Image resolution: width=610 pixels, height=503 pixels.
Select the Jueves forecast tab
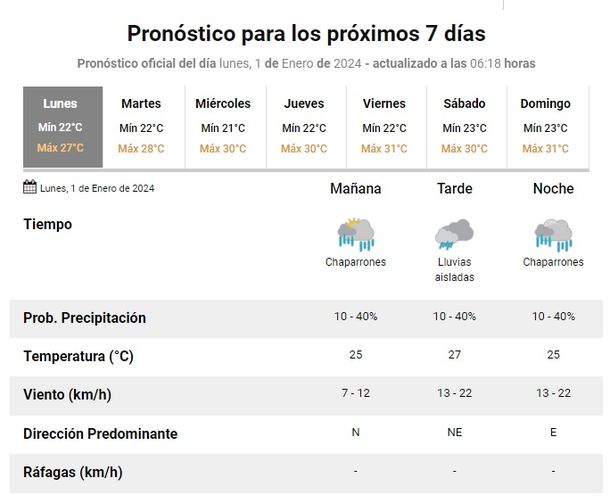[304, 127]
